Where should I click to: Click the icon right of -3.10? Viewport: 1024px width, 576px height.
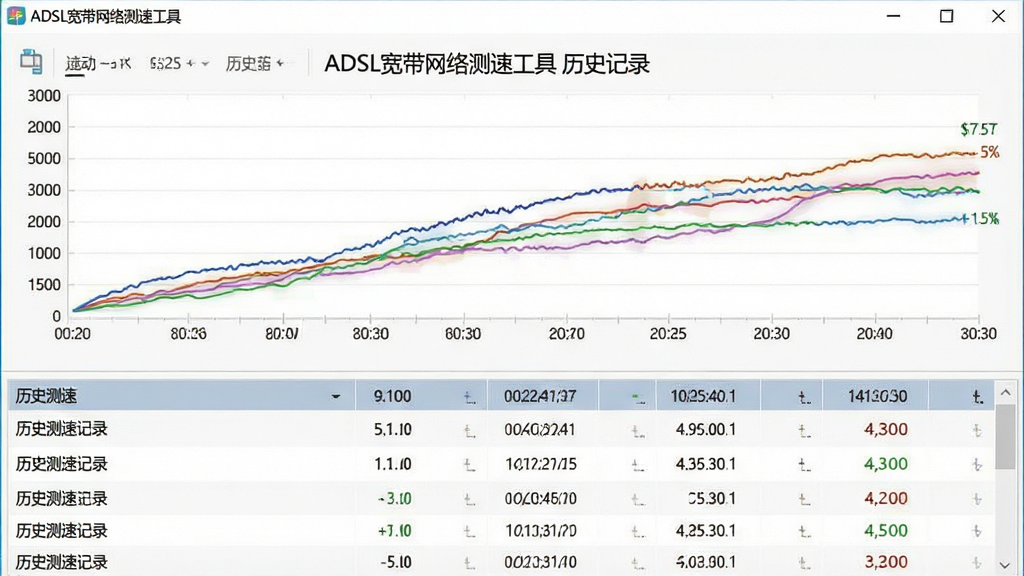tap(470, 500)
